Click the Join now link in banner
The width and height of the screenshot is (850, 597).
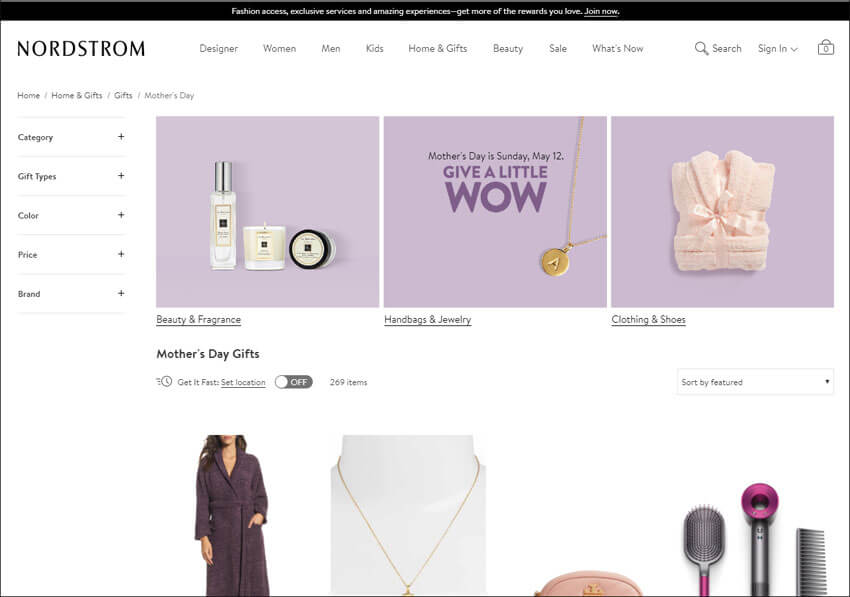(601, 11)
